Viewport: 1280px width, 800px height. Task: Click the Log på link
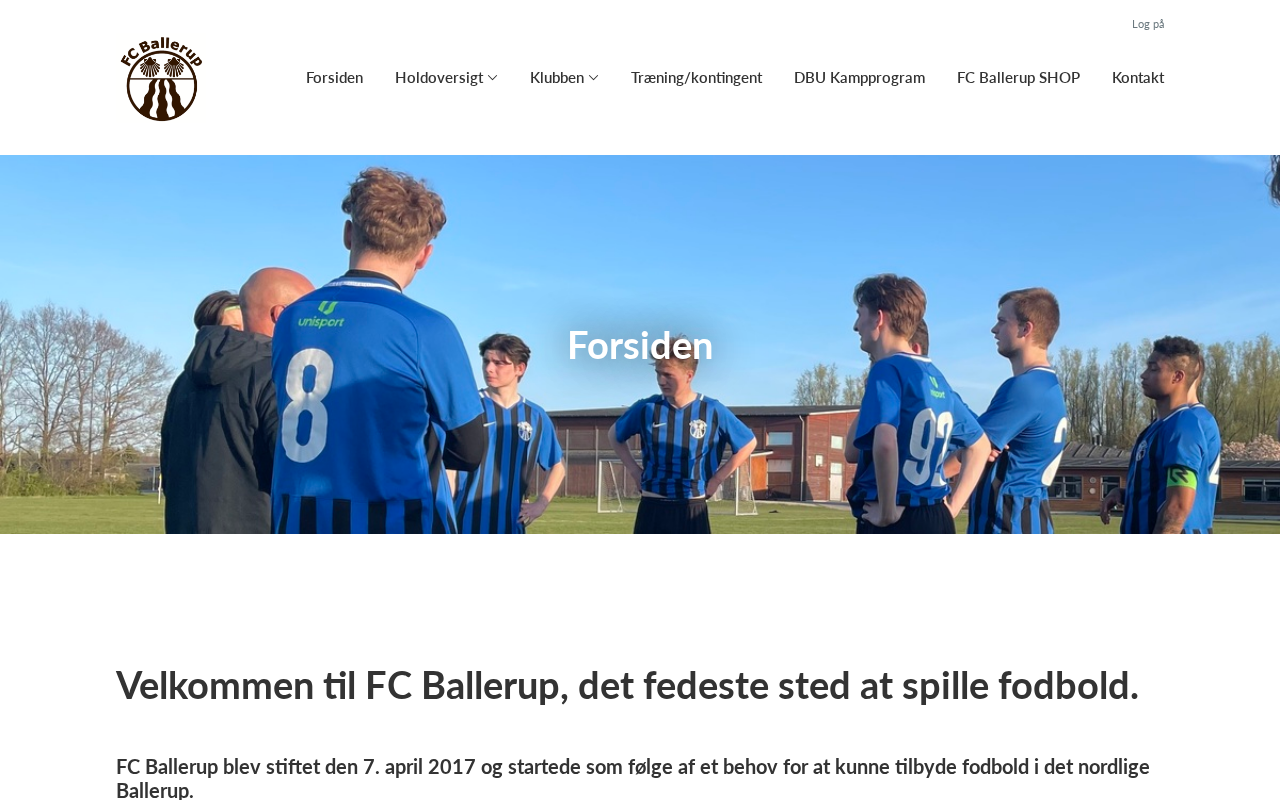pos(1148,24)
